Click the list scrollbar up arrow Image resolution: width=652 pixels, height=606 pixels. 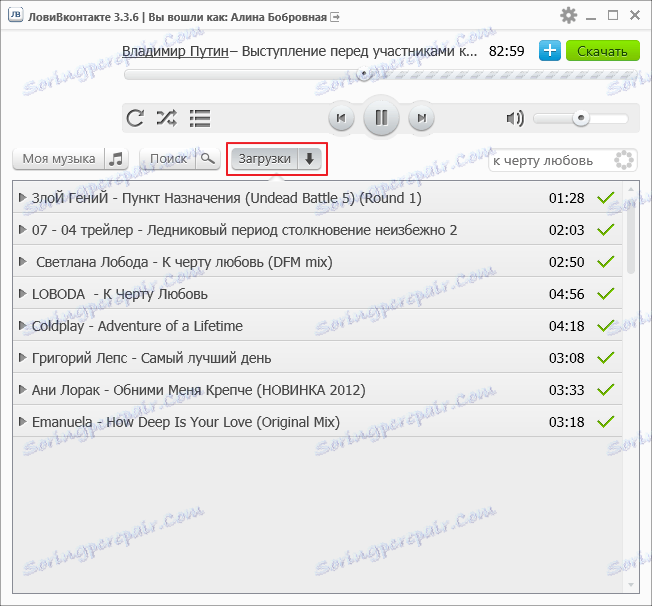[x=631, y=189]
